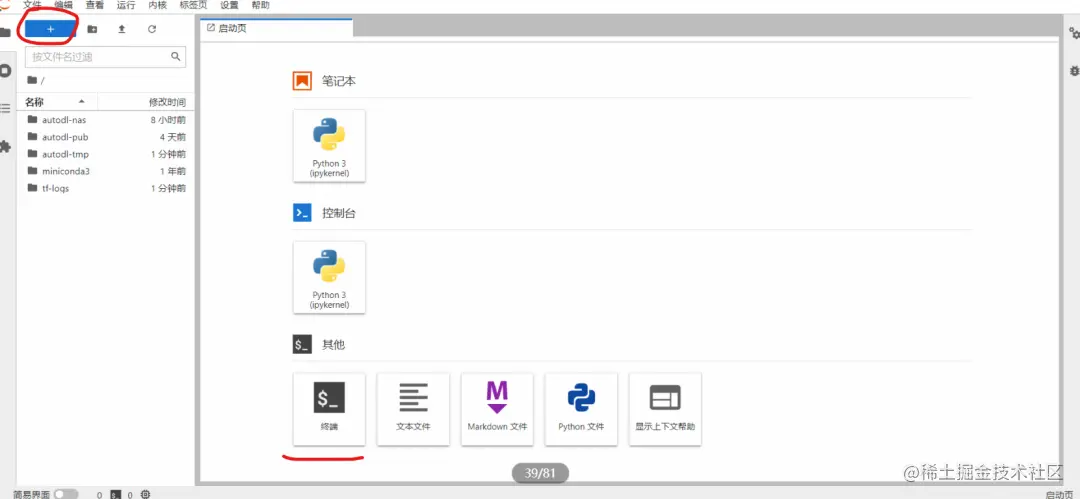This screenshot has width=1080, height=499.
Task: Select the tf-logs folder
Action: 106,188
